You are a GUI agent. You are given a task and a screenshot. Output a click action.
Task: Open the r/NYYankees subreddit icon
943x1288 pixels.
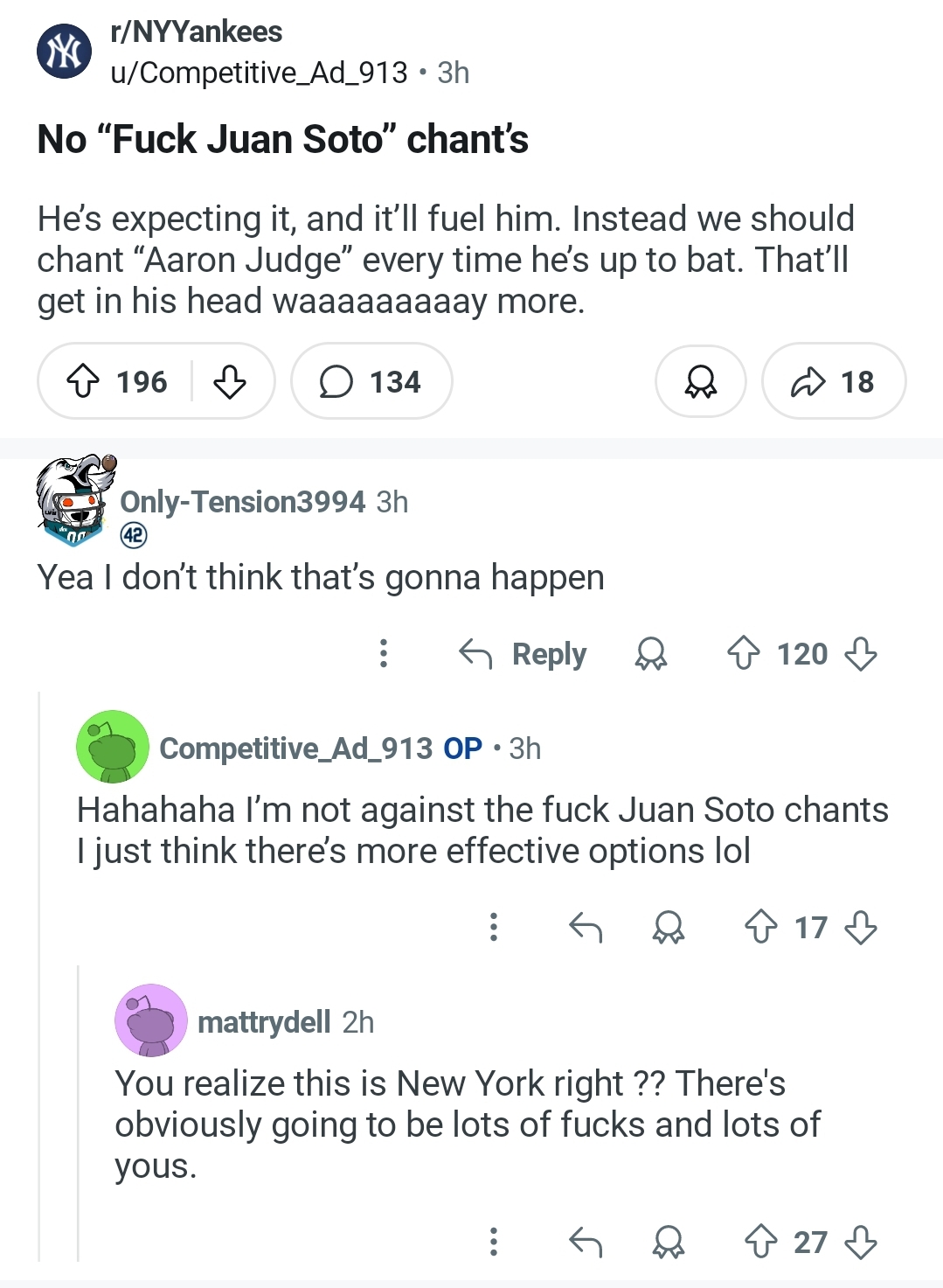64,52
